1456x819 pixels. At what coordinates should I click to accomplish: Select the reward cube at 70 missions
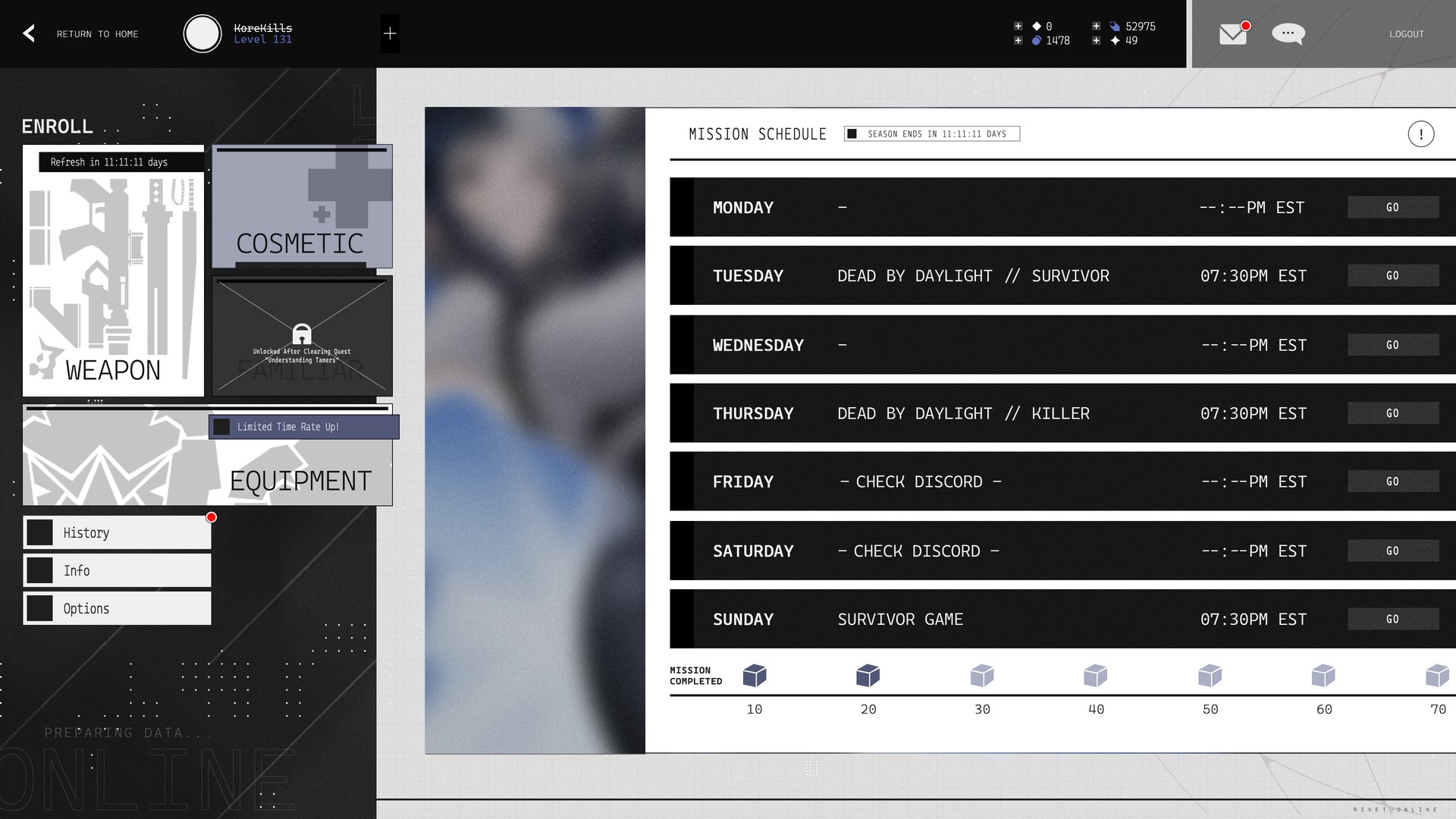click(x=1438, y=675)
